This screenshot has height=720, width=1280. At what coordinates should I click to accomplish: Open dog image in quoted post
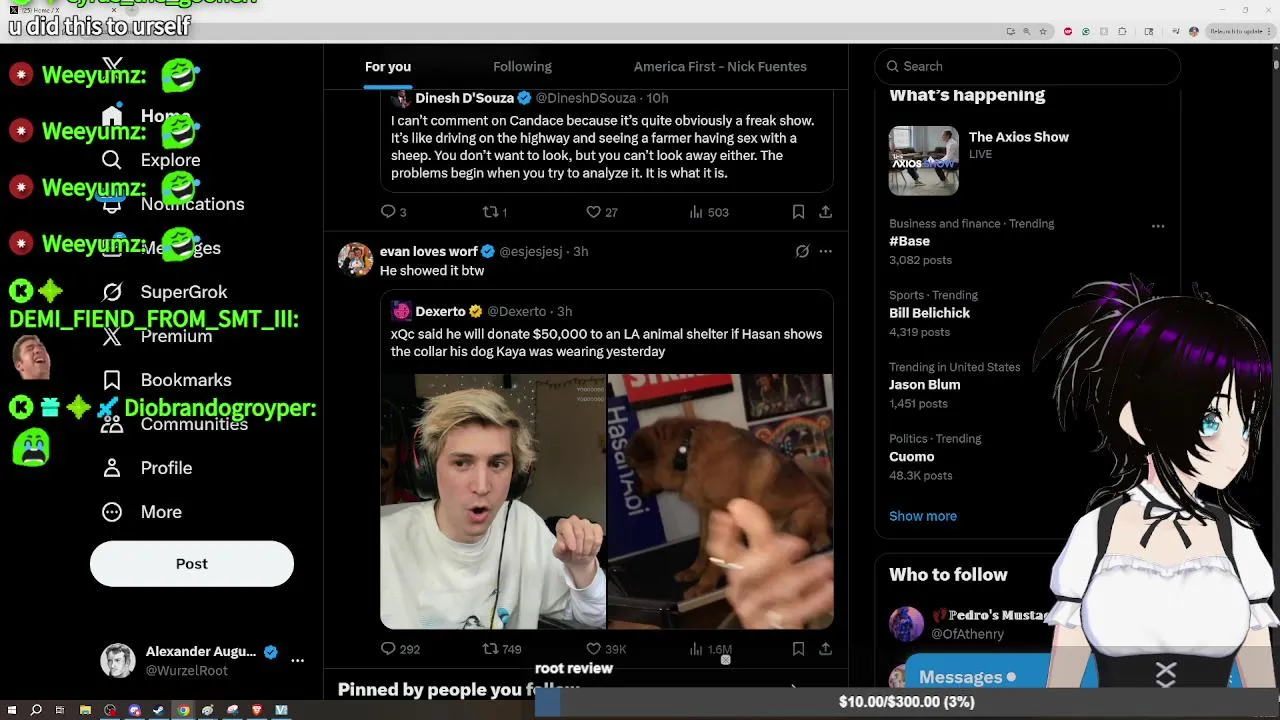[720, 501]
